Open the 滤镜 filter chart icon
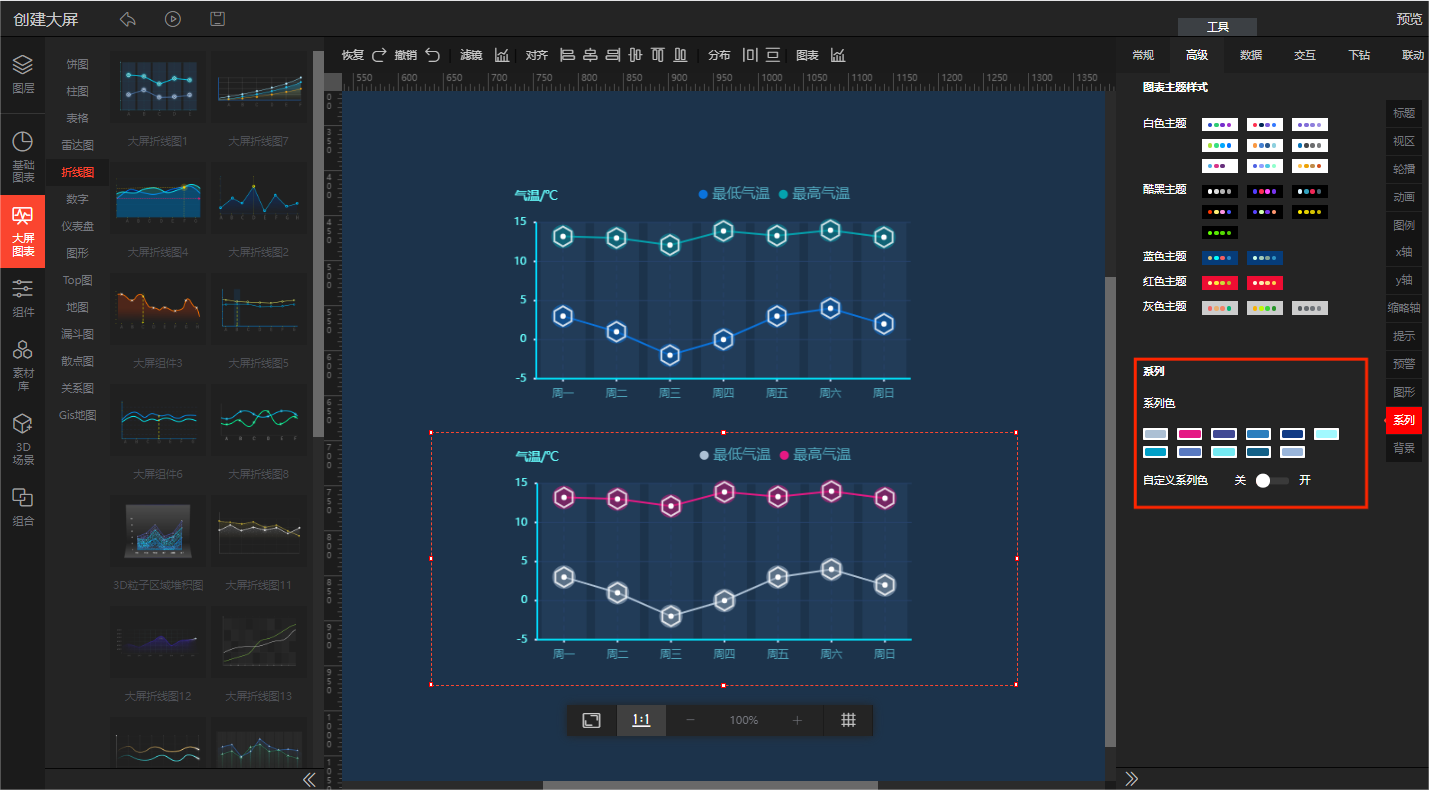 click(x=502, y=55)
